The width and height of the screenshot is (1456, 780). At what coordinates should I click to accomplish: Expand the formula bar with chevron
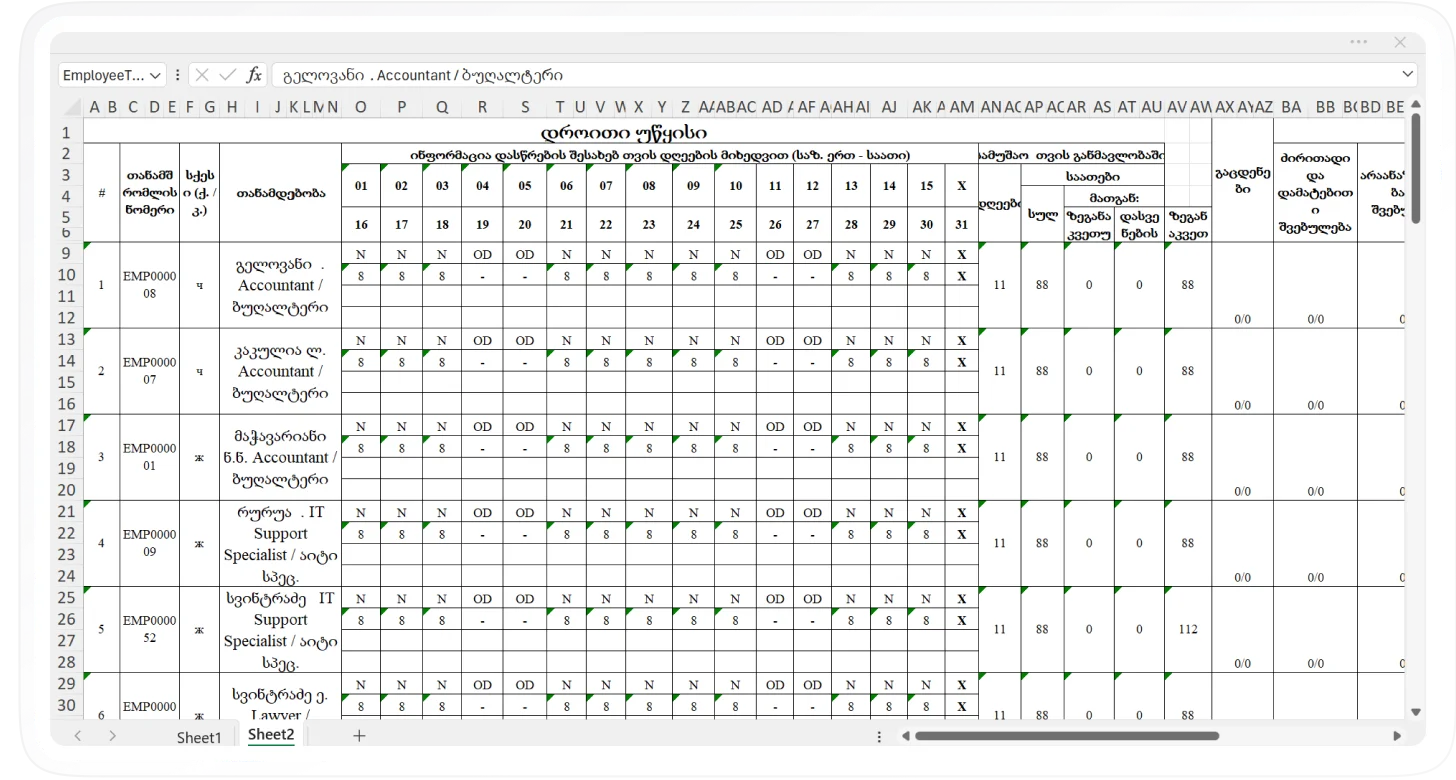(1408, 75)
